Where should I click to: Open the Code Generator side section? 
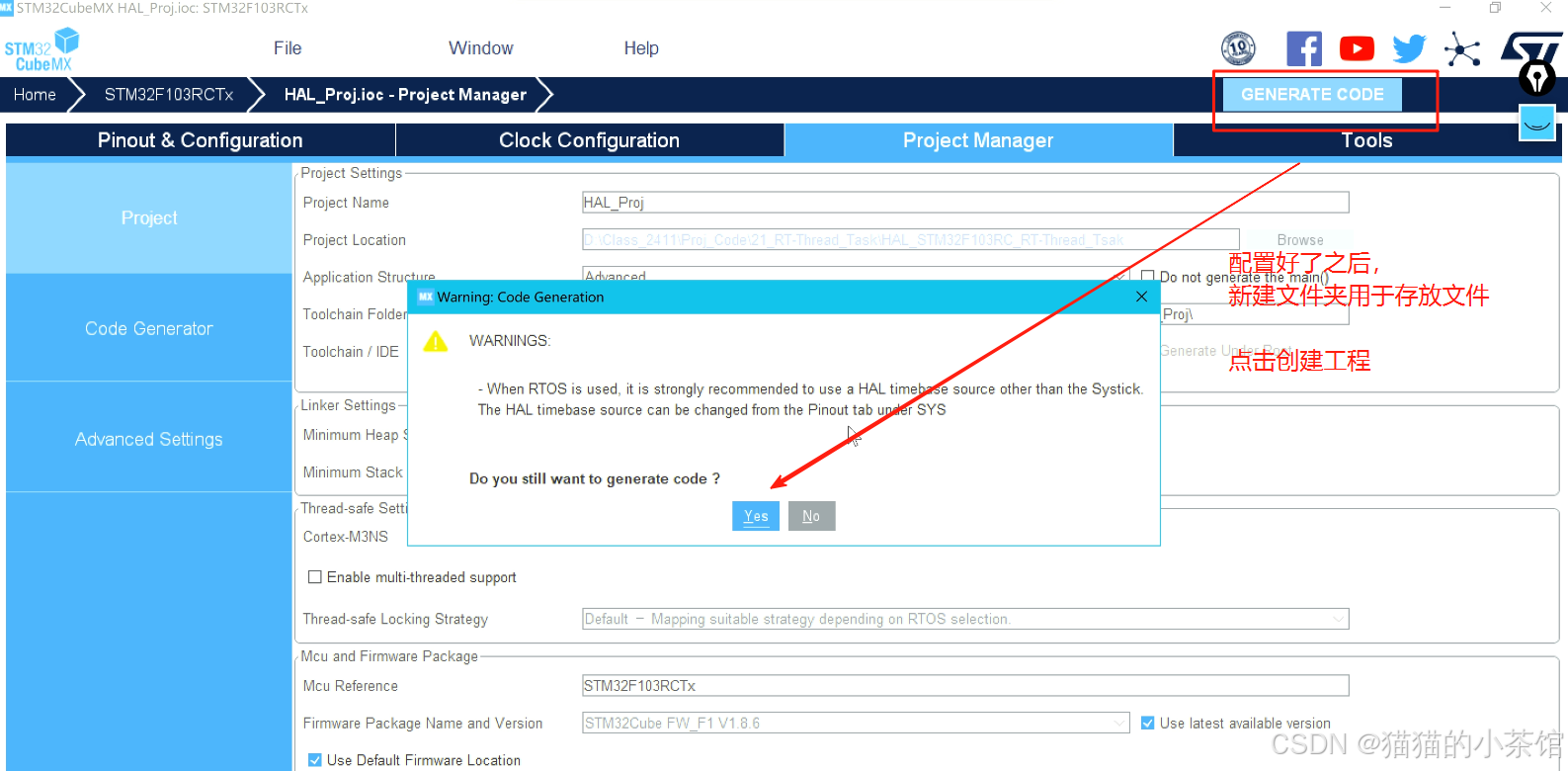pos(149,328)
